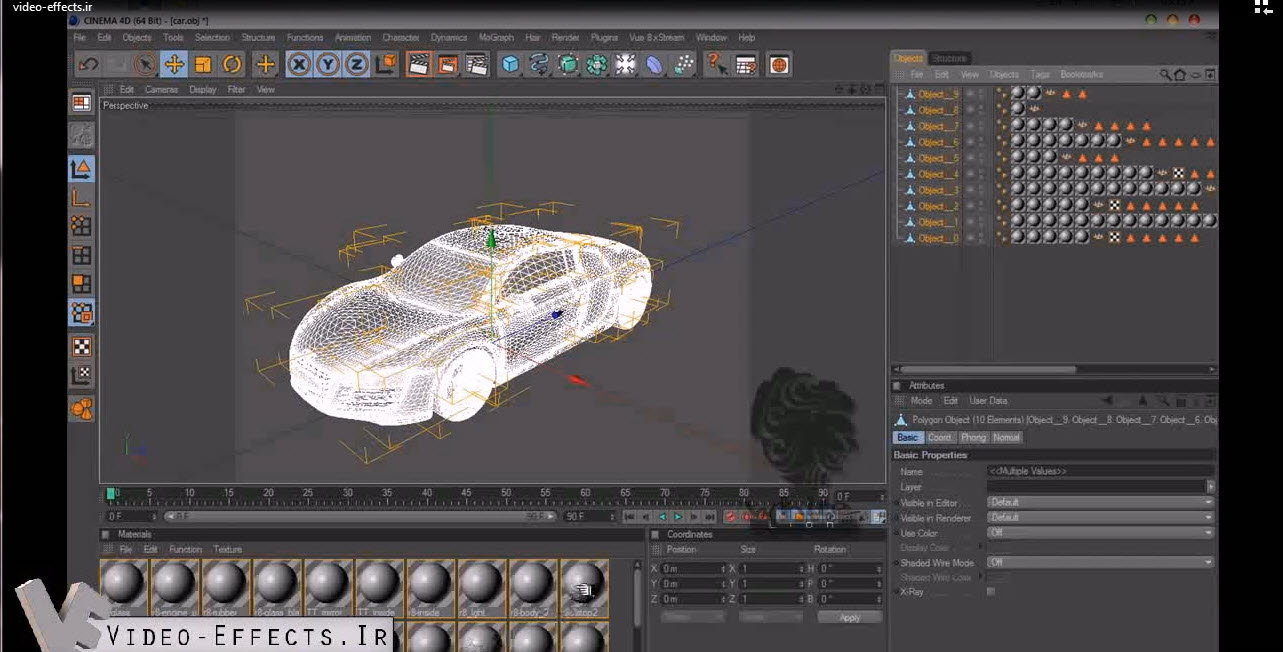Switch to the Structure tab
1283x652 pixels.
(949, 59)
